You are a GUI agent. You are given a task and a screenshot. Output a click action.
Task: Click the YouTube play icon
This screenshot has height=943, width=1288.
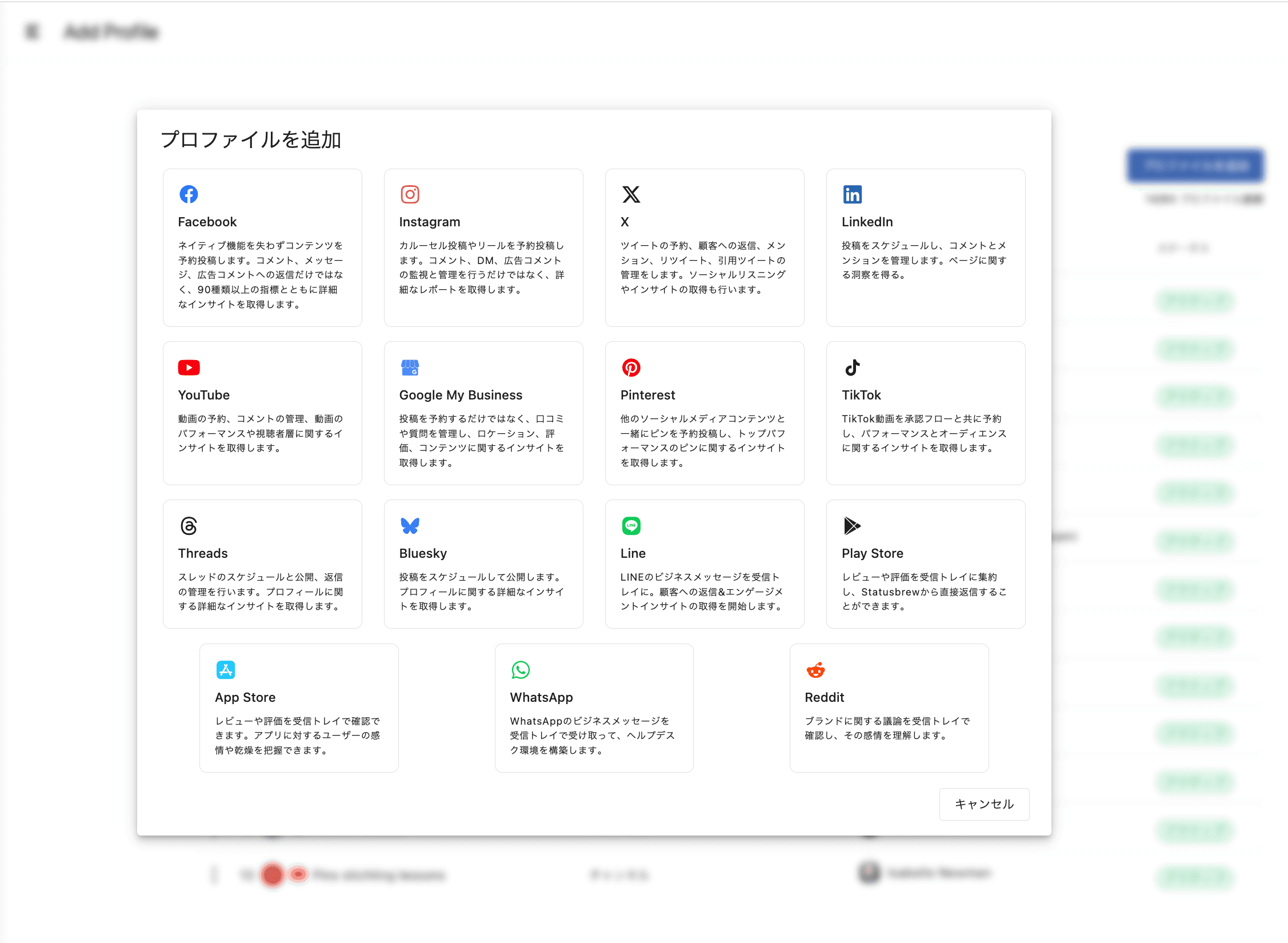click(189, 367)
